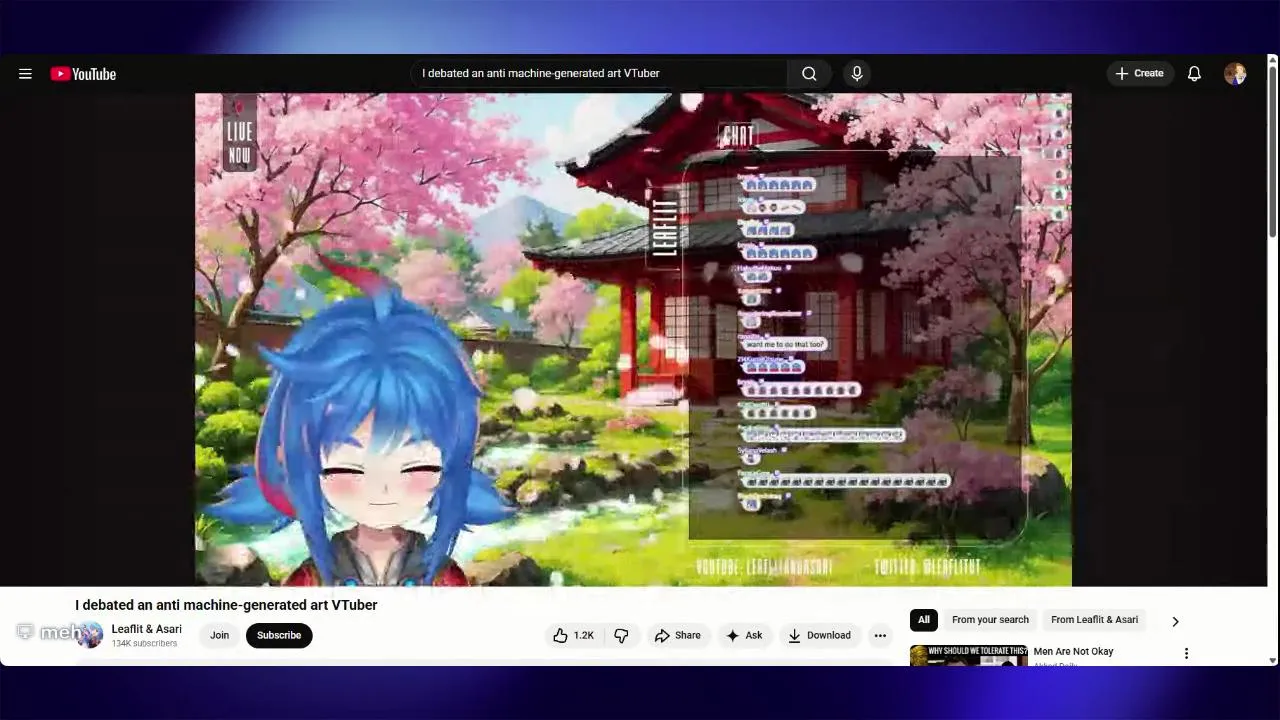Go to the YouTube home logo
1280x720 pixels.
84,74
